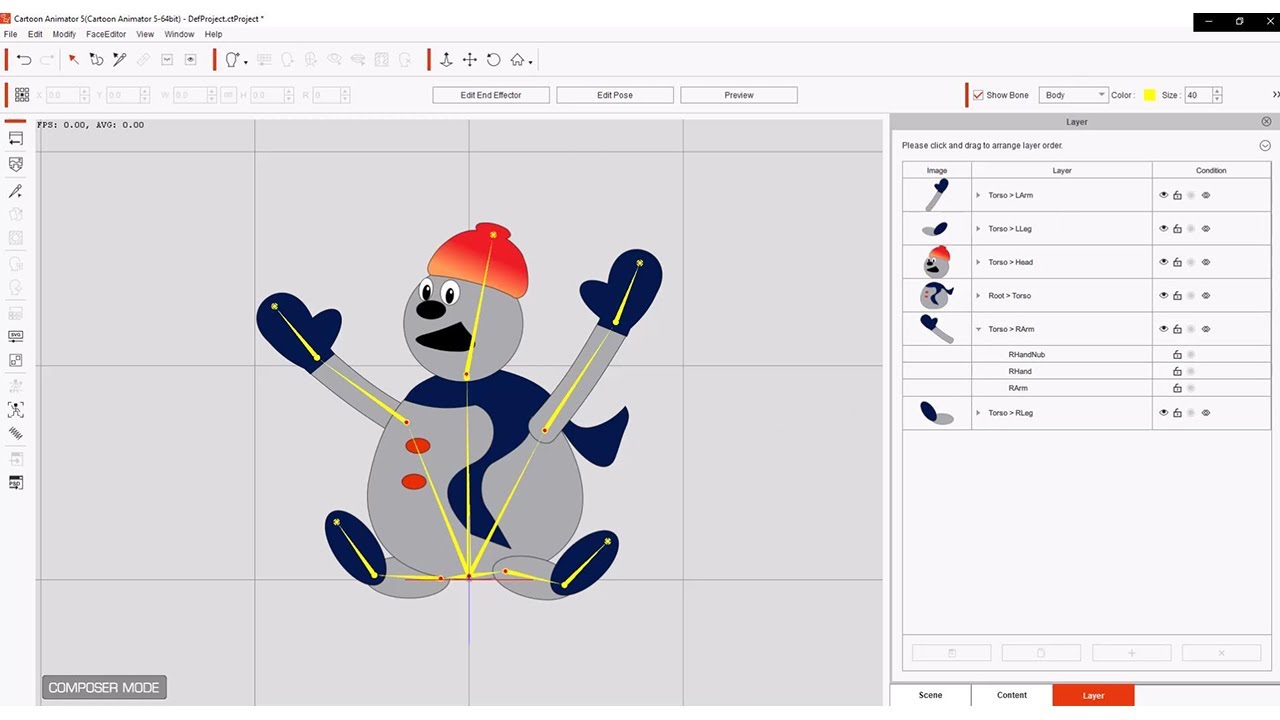
Task: Open the Modify menu
Action: pyautogui.click(x=64, y=34)
